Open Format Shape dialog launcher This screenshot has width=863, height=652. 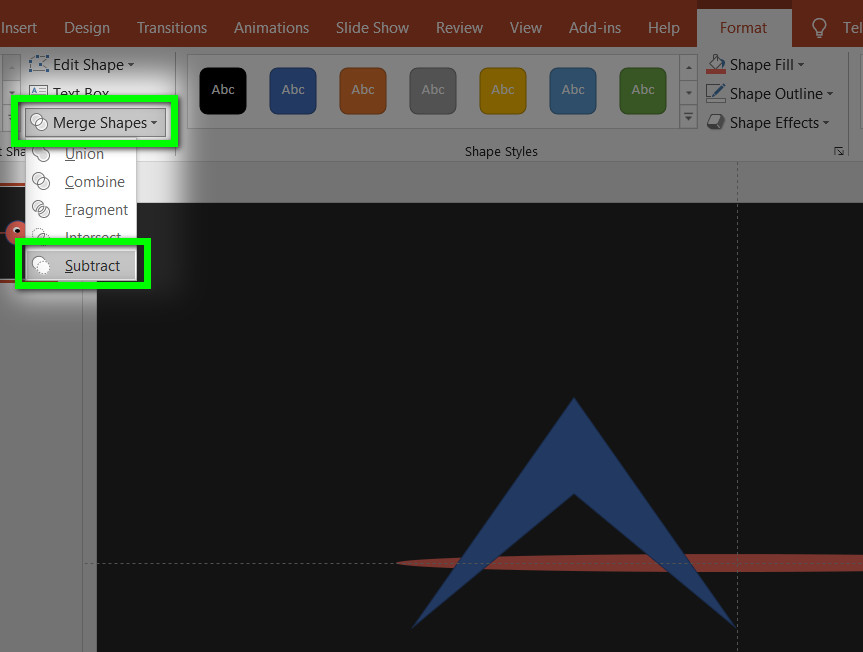pos(838,151)
